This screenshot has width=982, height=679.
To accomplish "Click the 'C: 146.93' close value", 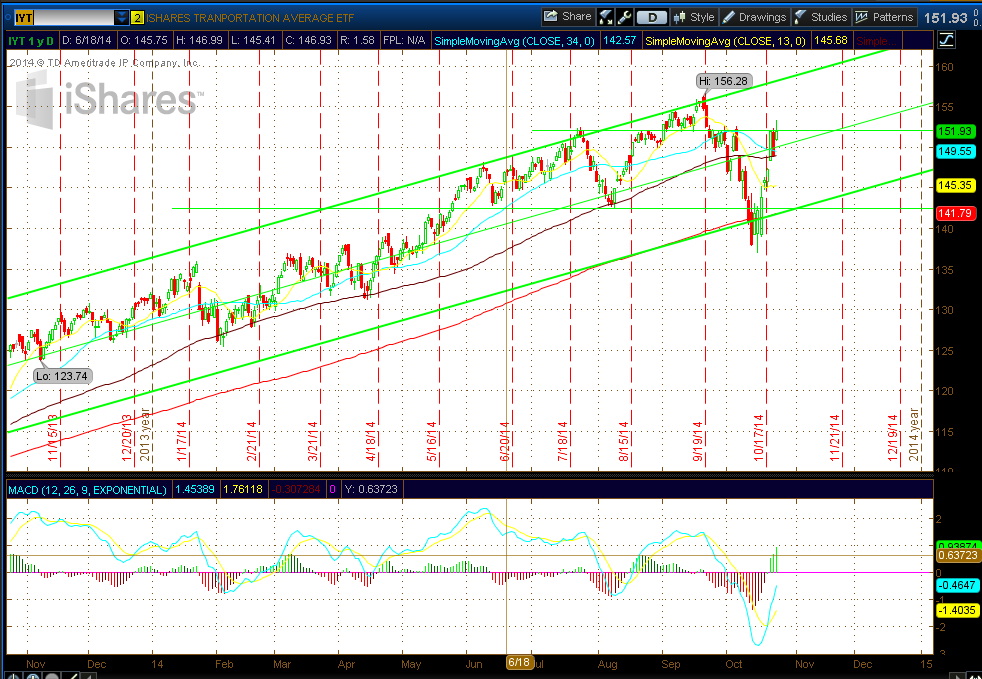I will click(x=308, y=41).
